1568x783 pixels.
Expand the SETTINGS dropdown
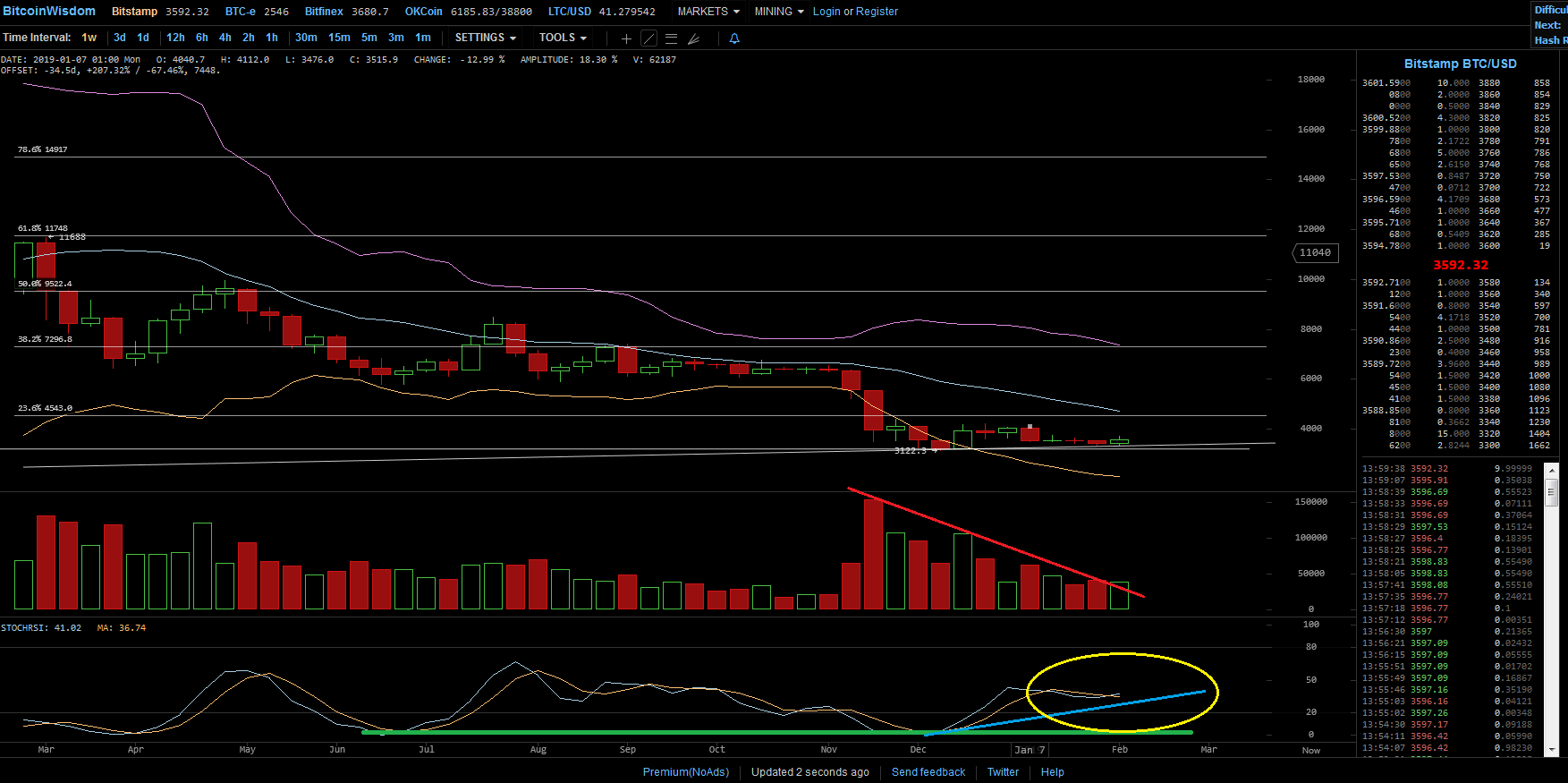[x=486, y=38]
